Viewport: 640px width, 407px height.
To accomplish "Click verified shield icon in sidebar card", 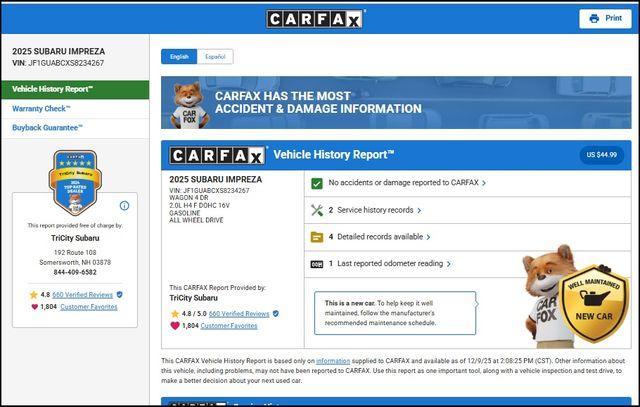I will (120, 294).
